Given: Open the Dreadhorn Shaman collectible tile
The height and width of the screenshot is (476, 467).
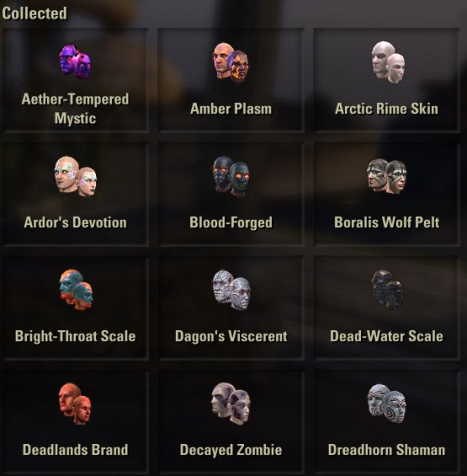Looking at the screenshot, I should coord(387,422).
